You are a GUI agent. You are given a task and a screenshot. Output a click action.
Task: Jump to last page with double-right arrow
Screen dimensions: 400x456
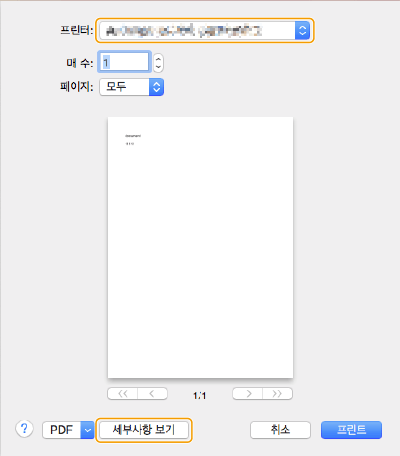click(277, 394)
